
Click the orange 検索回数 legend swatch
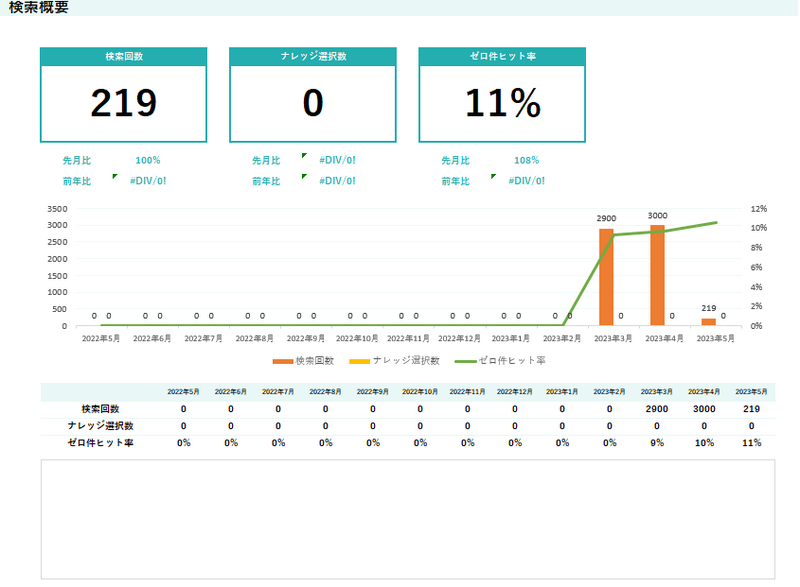click(x=282, y=360)
